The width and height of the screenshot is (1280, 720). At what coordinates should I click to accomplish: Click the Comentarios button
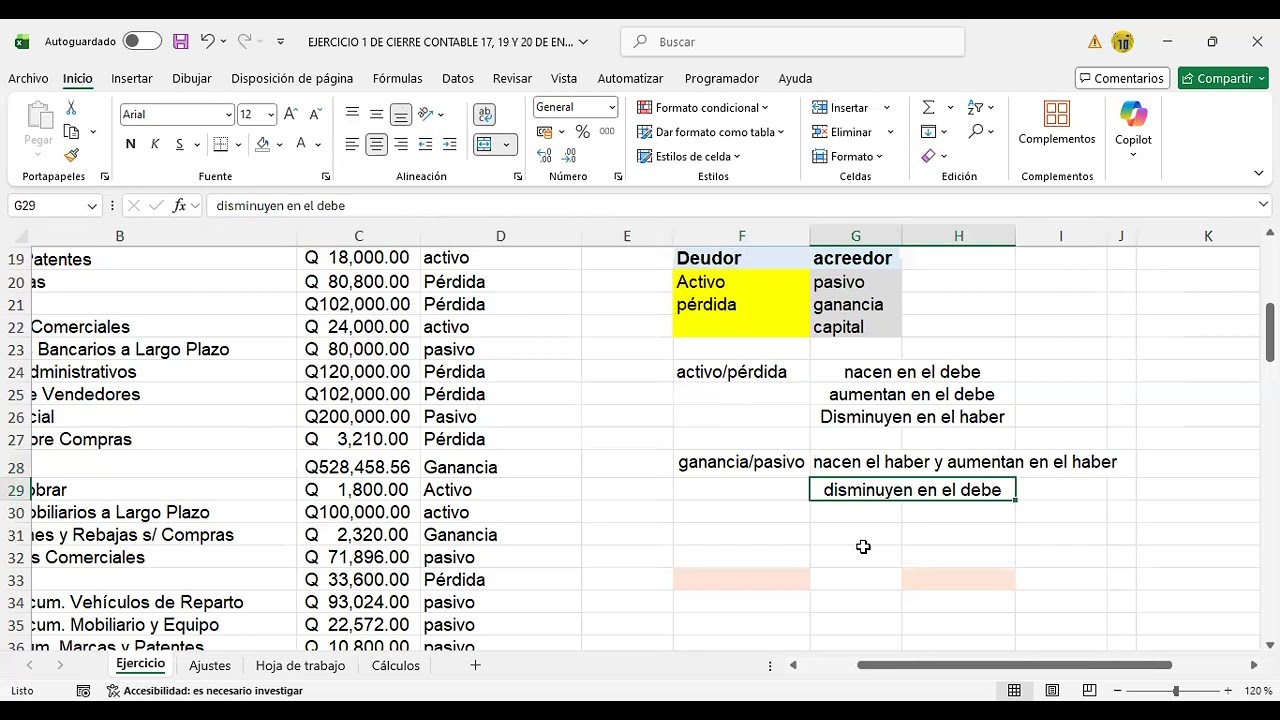[x=1120, y=78]
